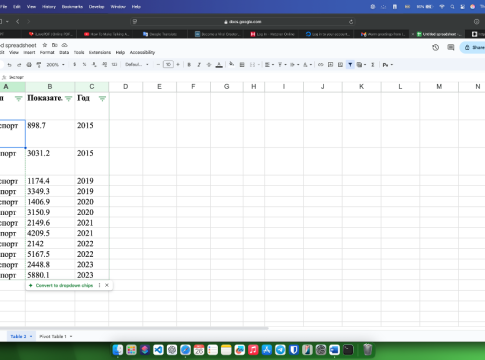Toggle bold formatting in toolbar
The height and width of the screenshot is (360, 485).
(x=189, y=65)
